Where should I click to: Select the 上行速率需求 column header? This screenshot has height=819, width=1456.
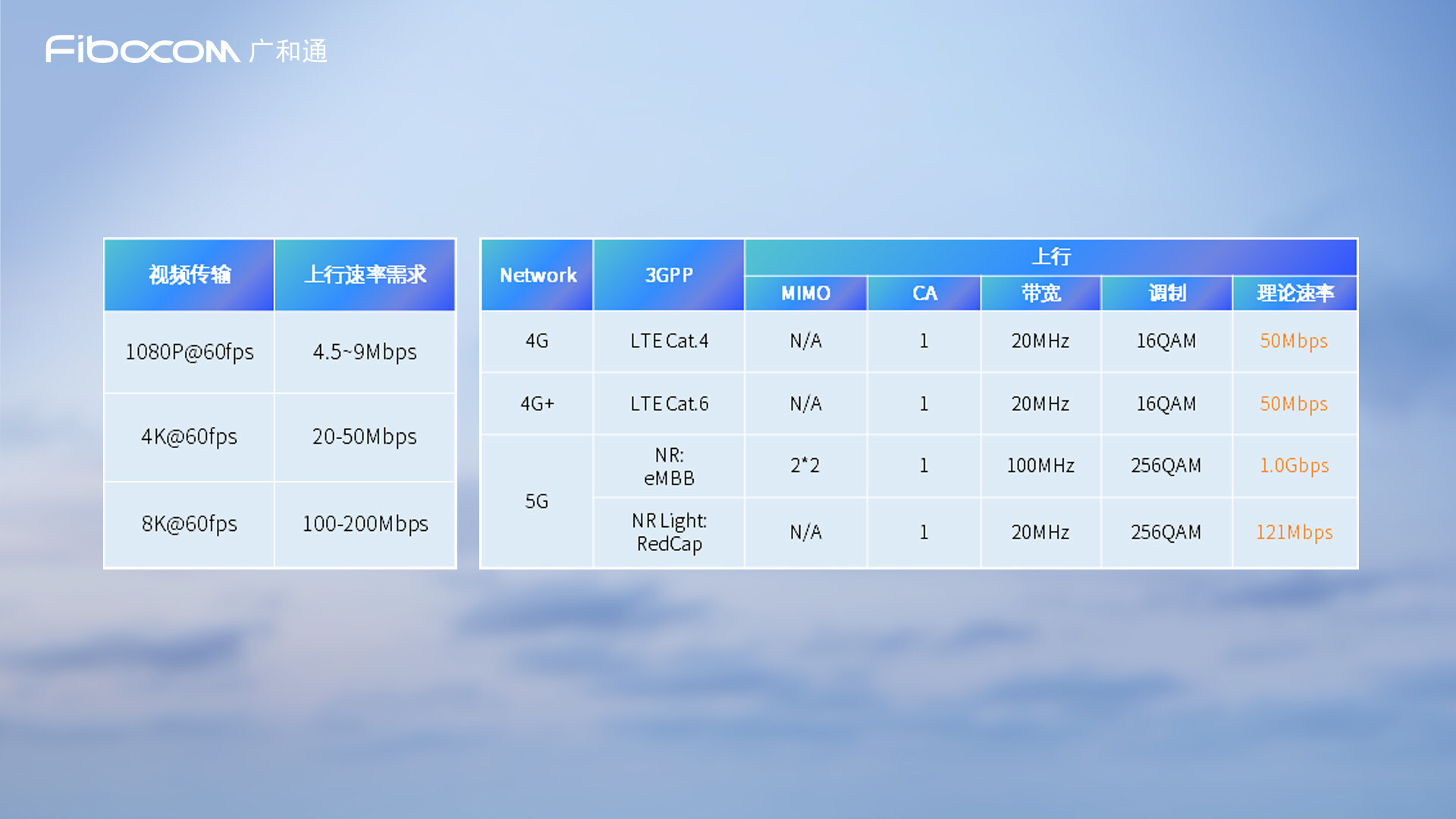pos(365,275)
